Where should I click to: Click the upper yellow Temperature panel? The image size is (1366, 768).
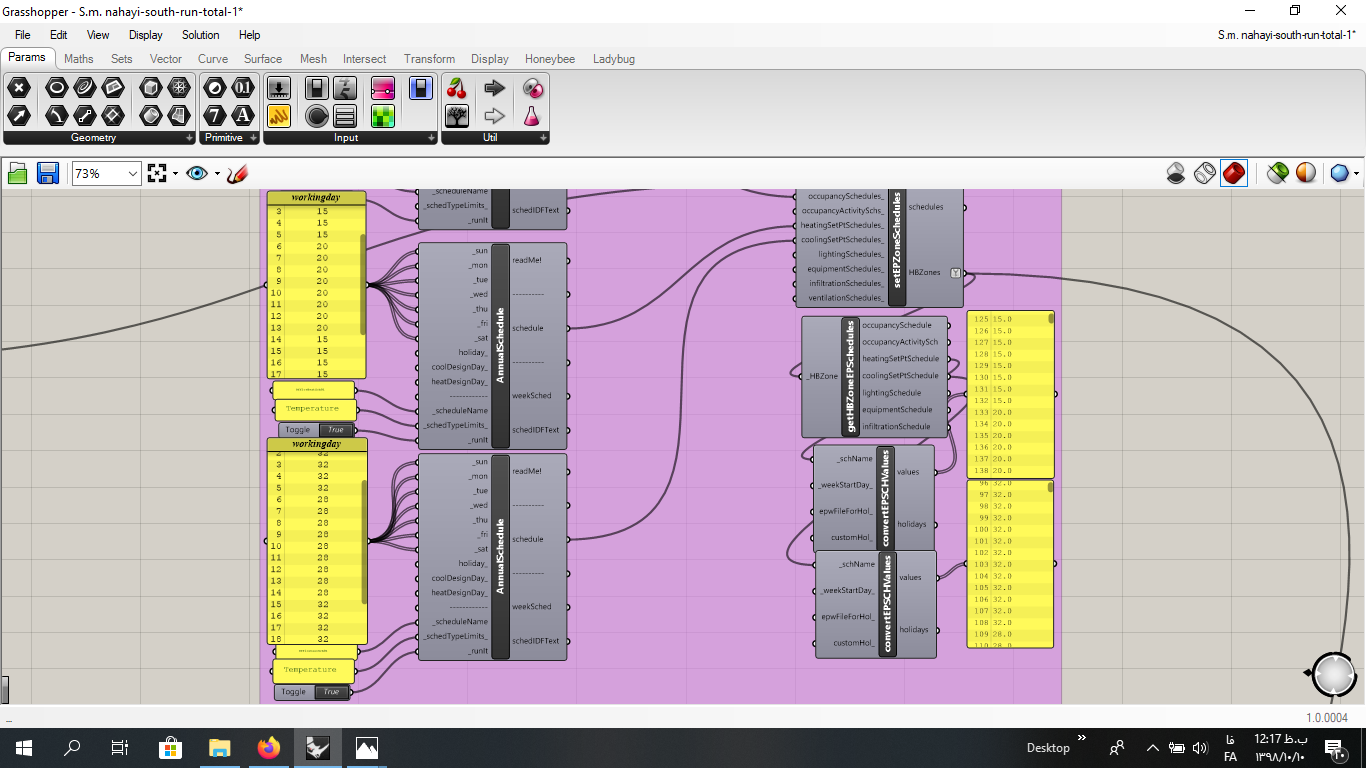[312, 409]
